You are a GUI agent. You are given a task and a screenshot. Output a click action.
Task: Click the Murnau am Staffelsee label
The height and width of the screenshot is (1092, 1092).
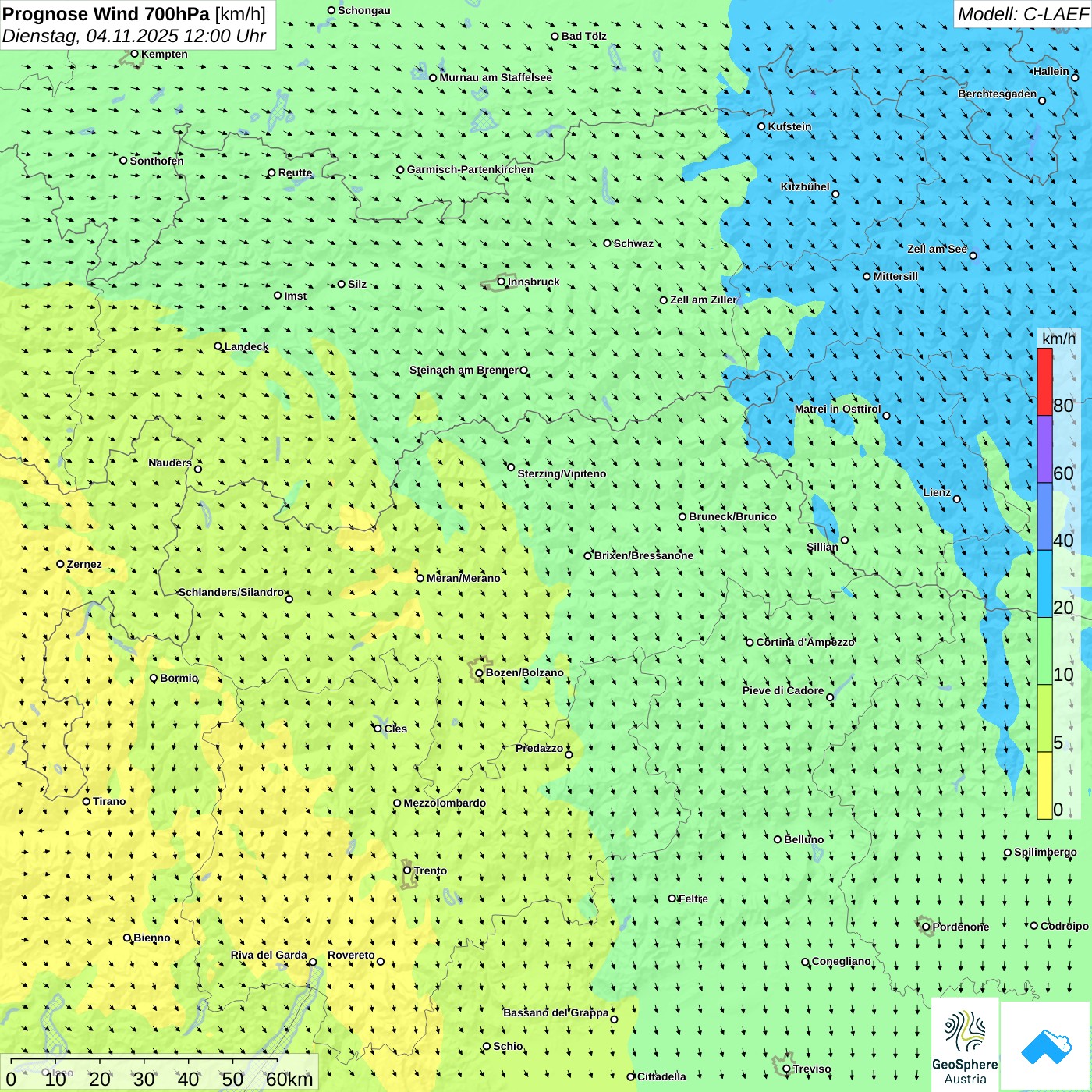[x=496, y=77]
